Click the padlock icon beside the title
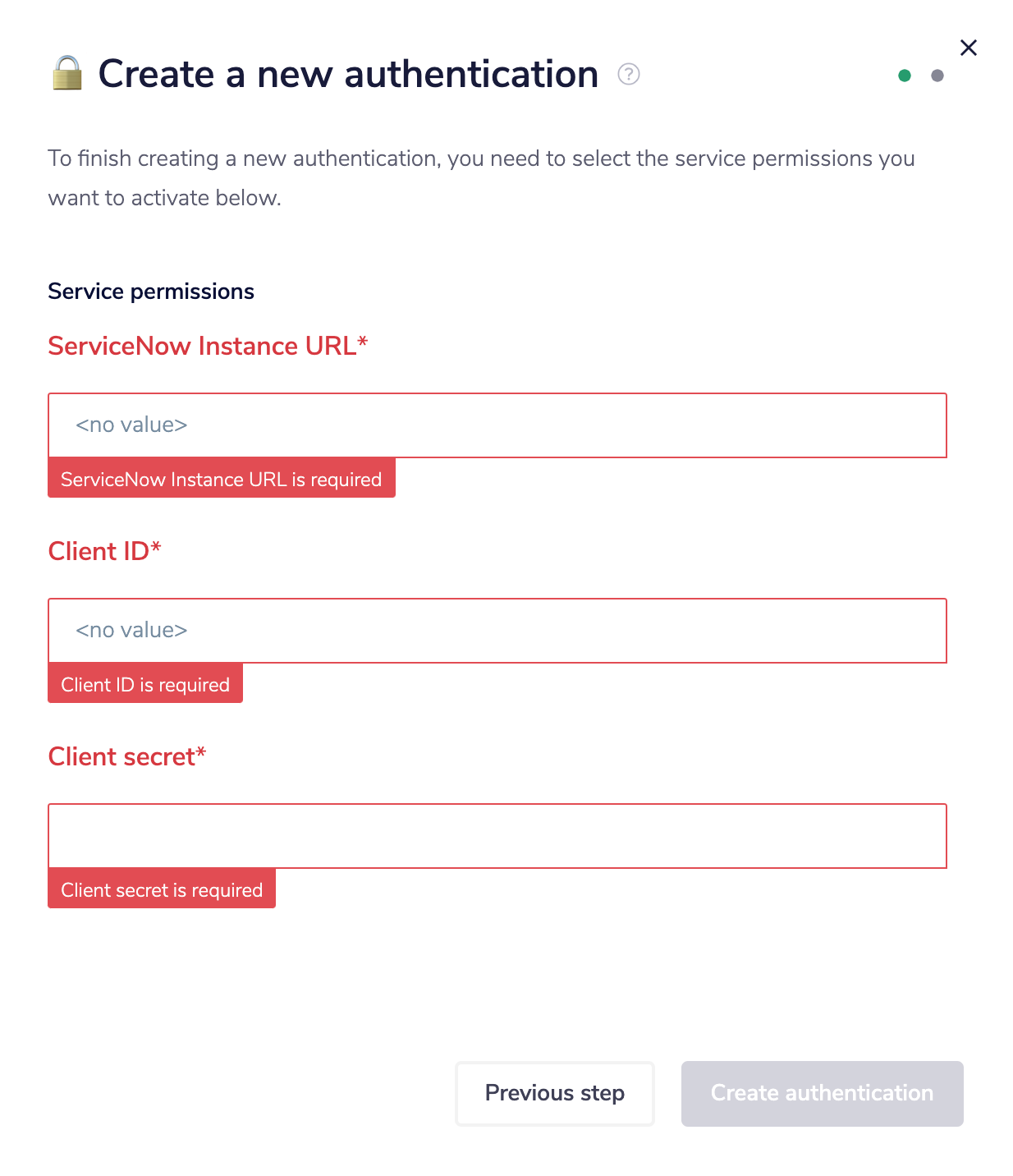The image size is (1013, 1176). pos(67,74)
